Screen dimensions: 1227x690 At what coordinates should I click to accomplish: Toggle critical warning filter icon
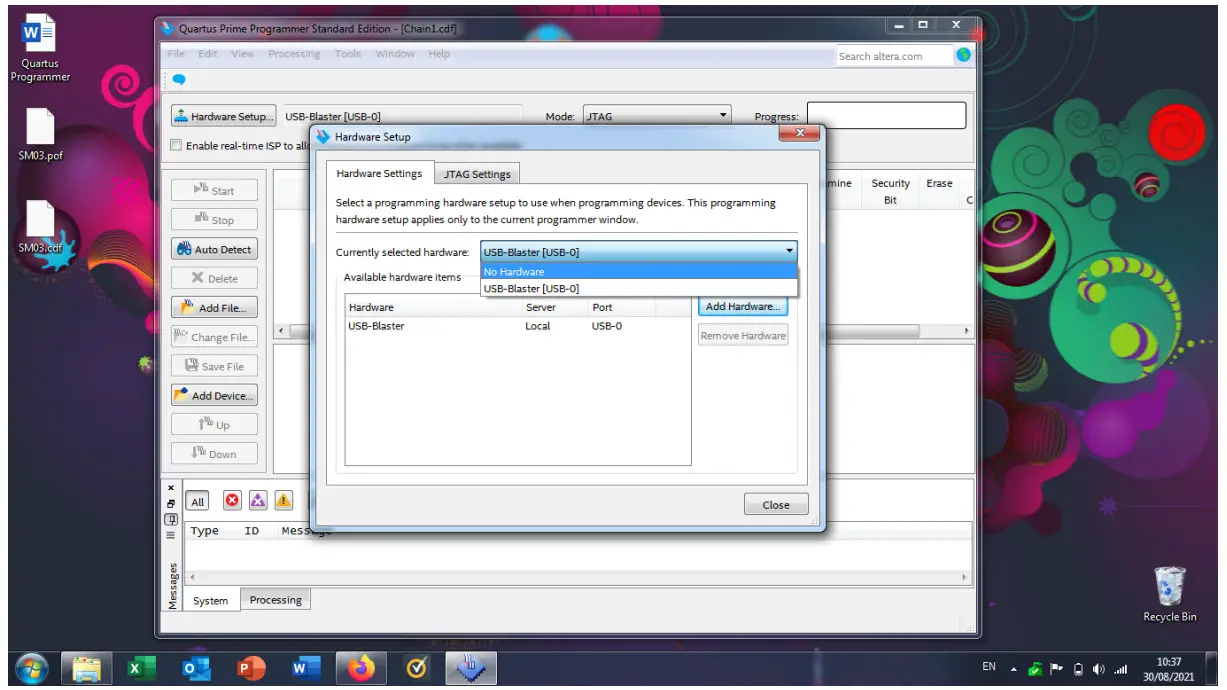click(x=258, y=501)
